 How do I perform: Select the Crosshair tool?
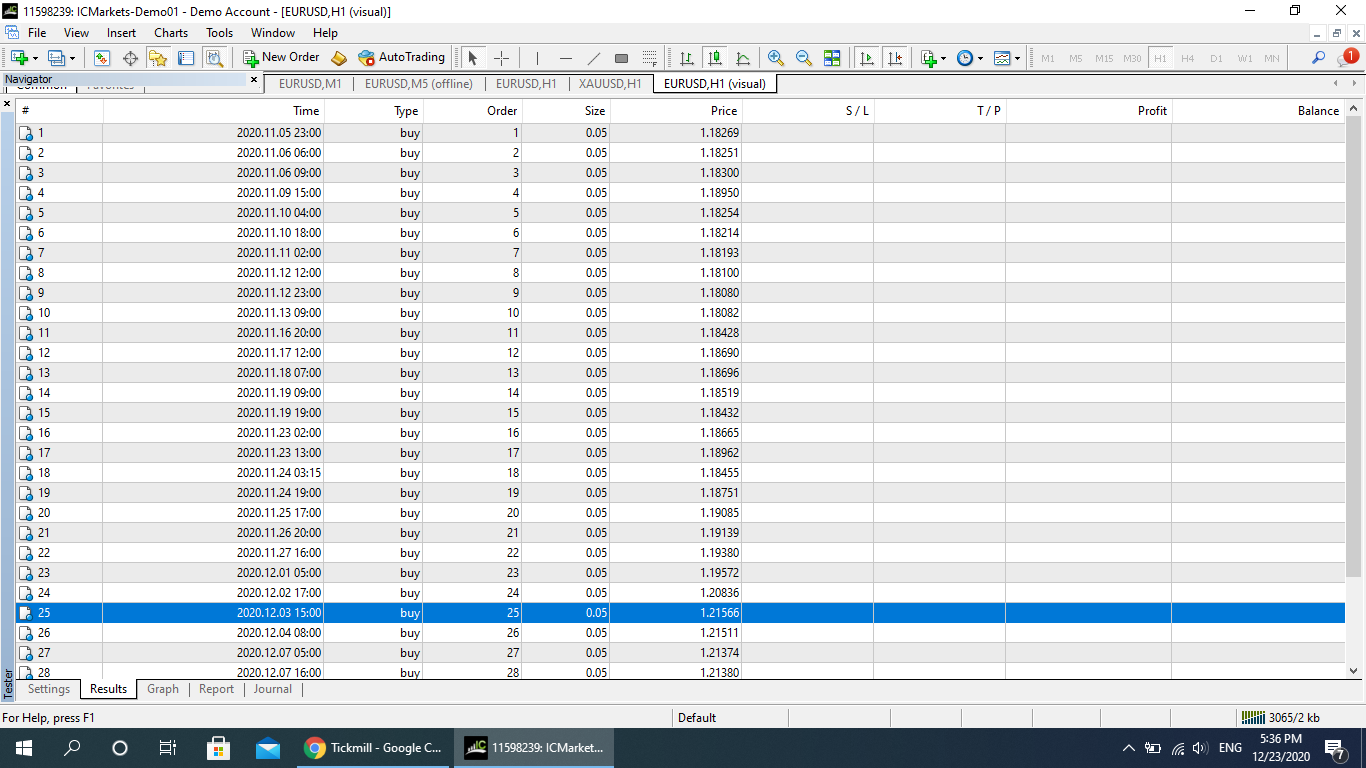point(502,58)
